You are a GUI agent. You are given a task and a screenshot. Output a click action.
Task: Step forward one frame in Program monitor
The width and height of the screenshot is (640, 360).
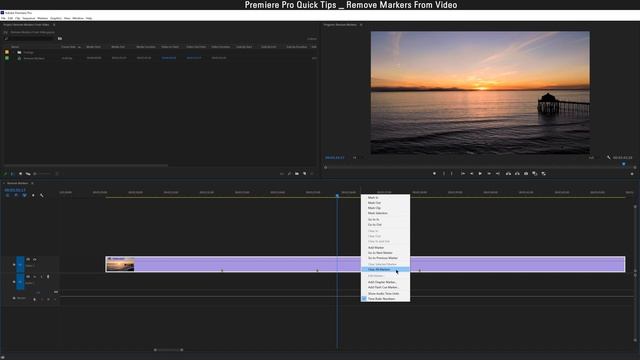[x=489, y=174]
